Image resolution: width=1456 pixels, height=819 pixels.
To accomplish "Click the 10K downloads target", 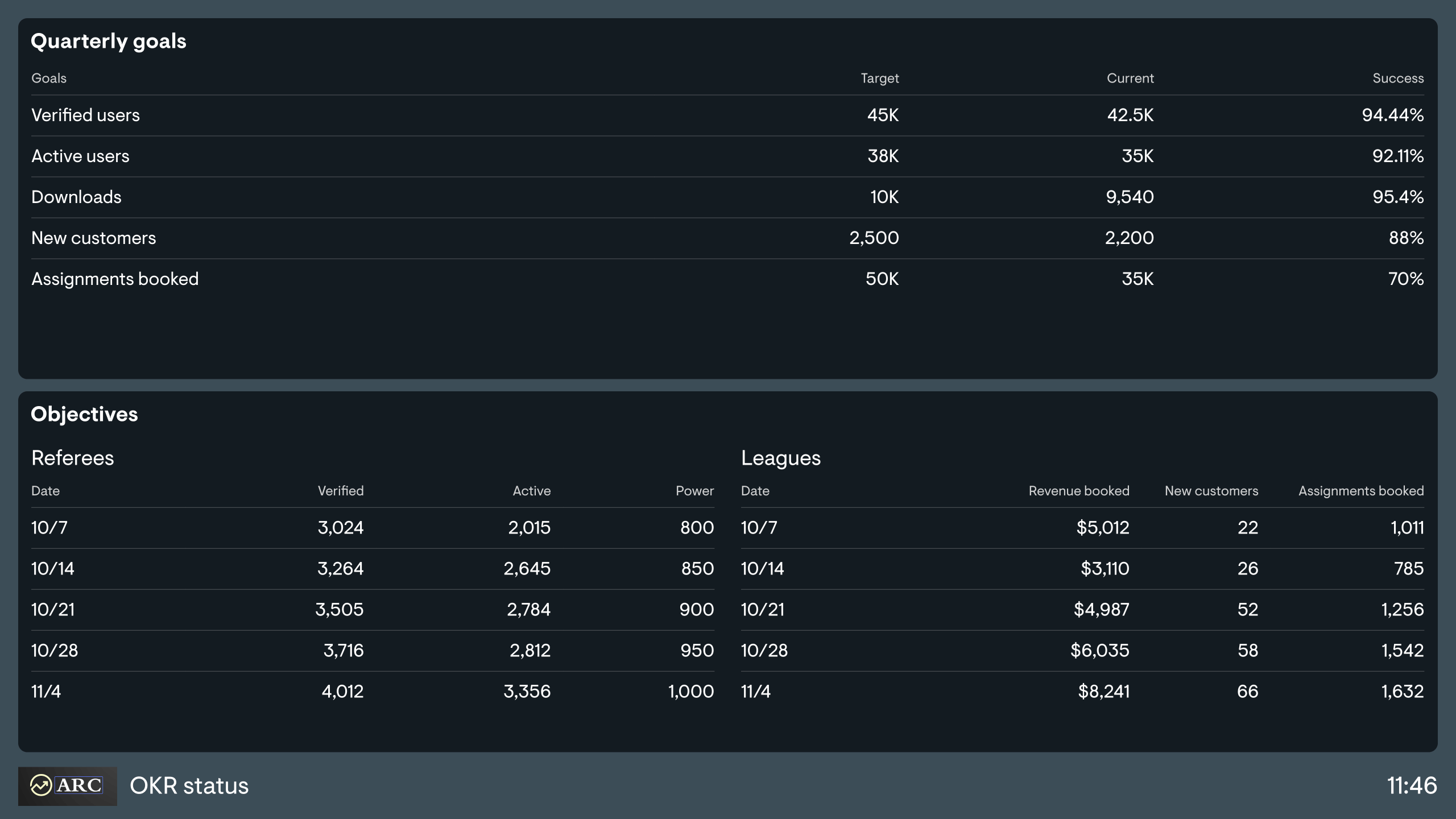I will pyautogui.click(x=884, y=197).
